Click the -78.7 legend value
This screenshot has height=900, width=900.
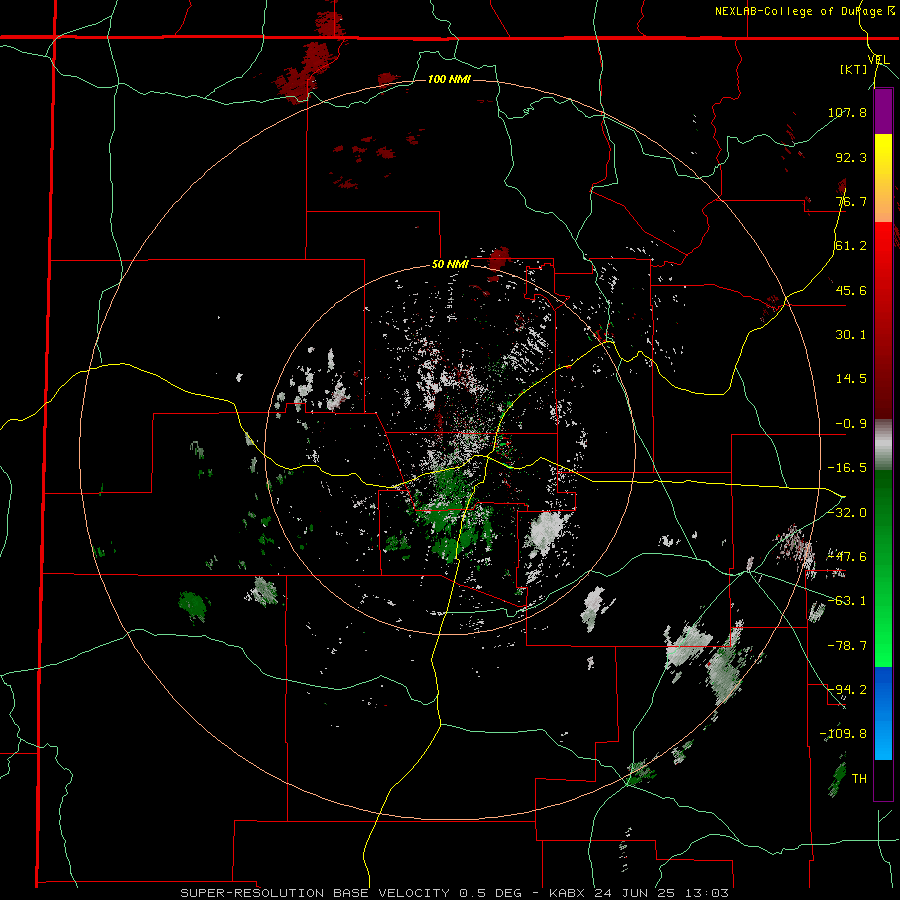(847, 646)
